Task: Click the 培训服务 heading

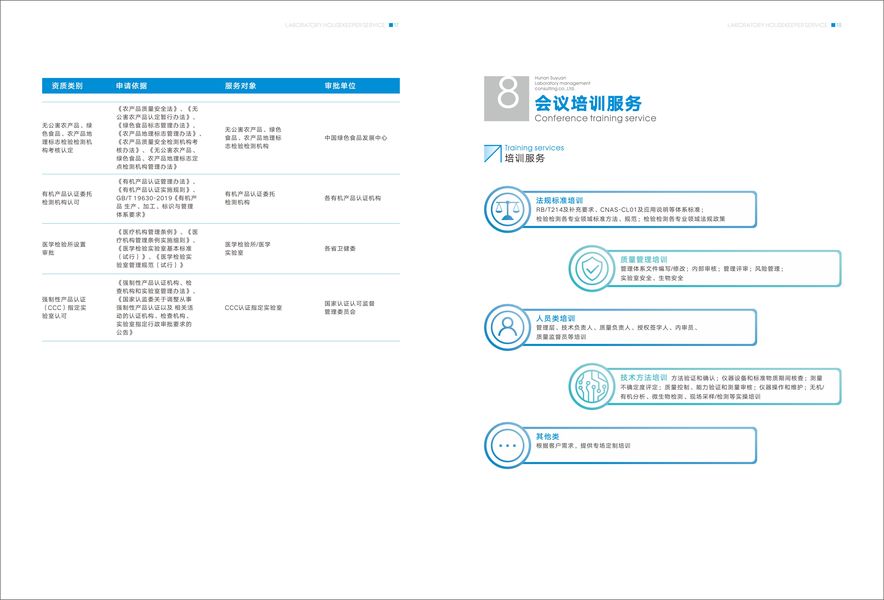Action: point(525,158)
